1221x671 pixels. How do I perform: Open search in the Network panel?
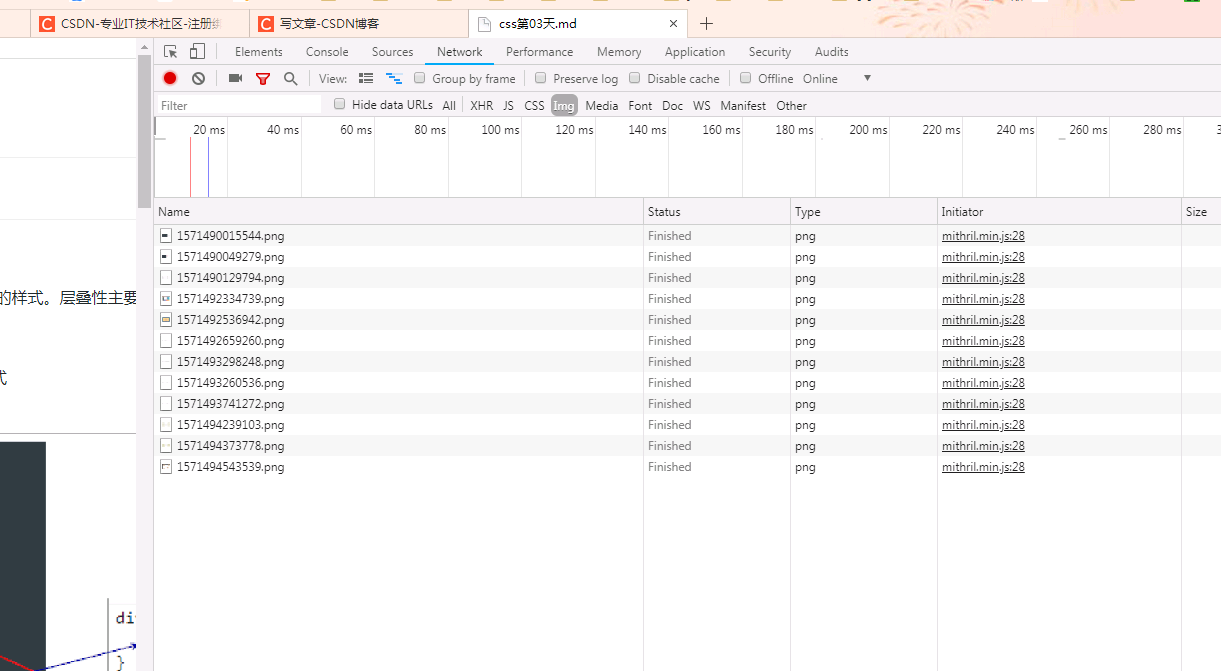tap(290, 78)
